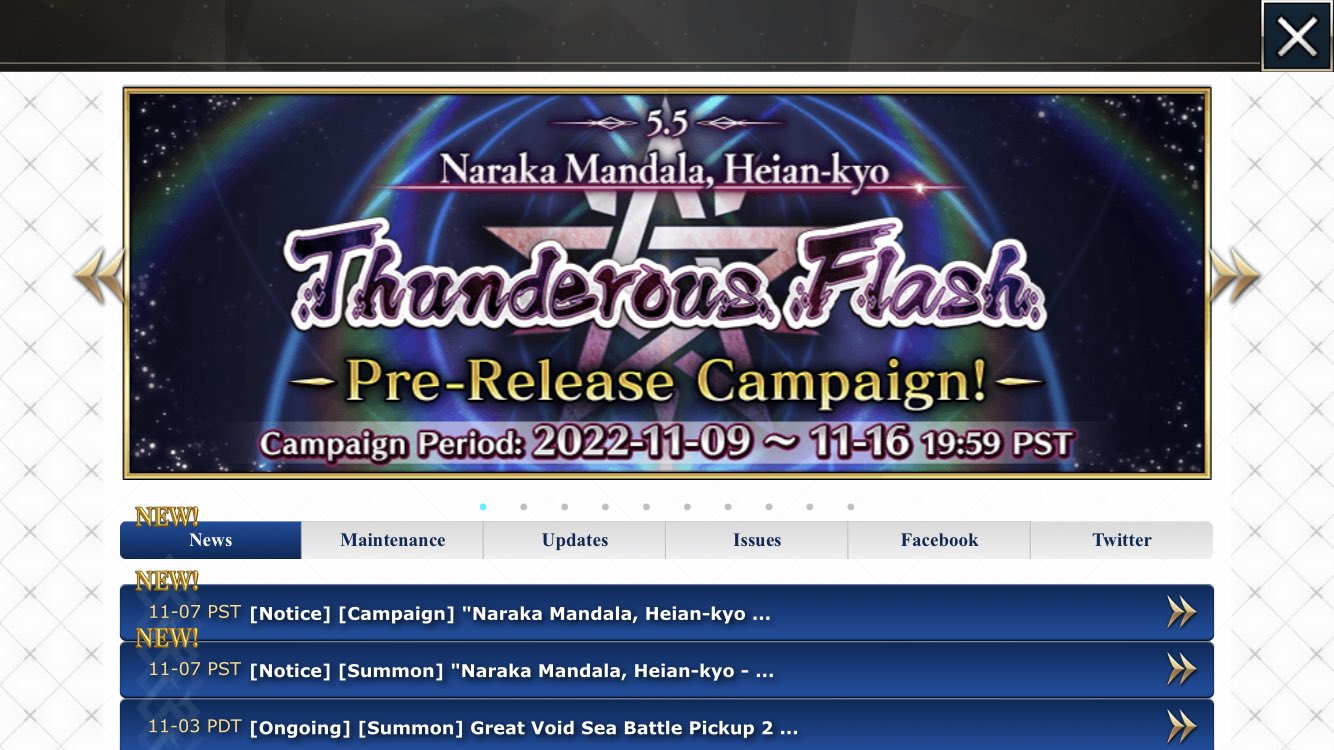Open Great Void Sea Battle Pickup 2 notice
This screenshot has height=750, width=1334.
coord(667,726)
